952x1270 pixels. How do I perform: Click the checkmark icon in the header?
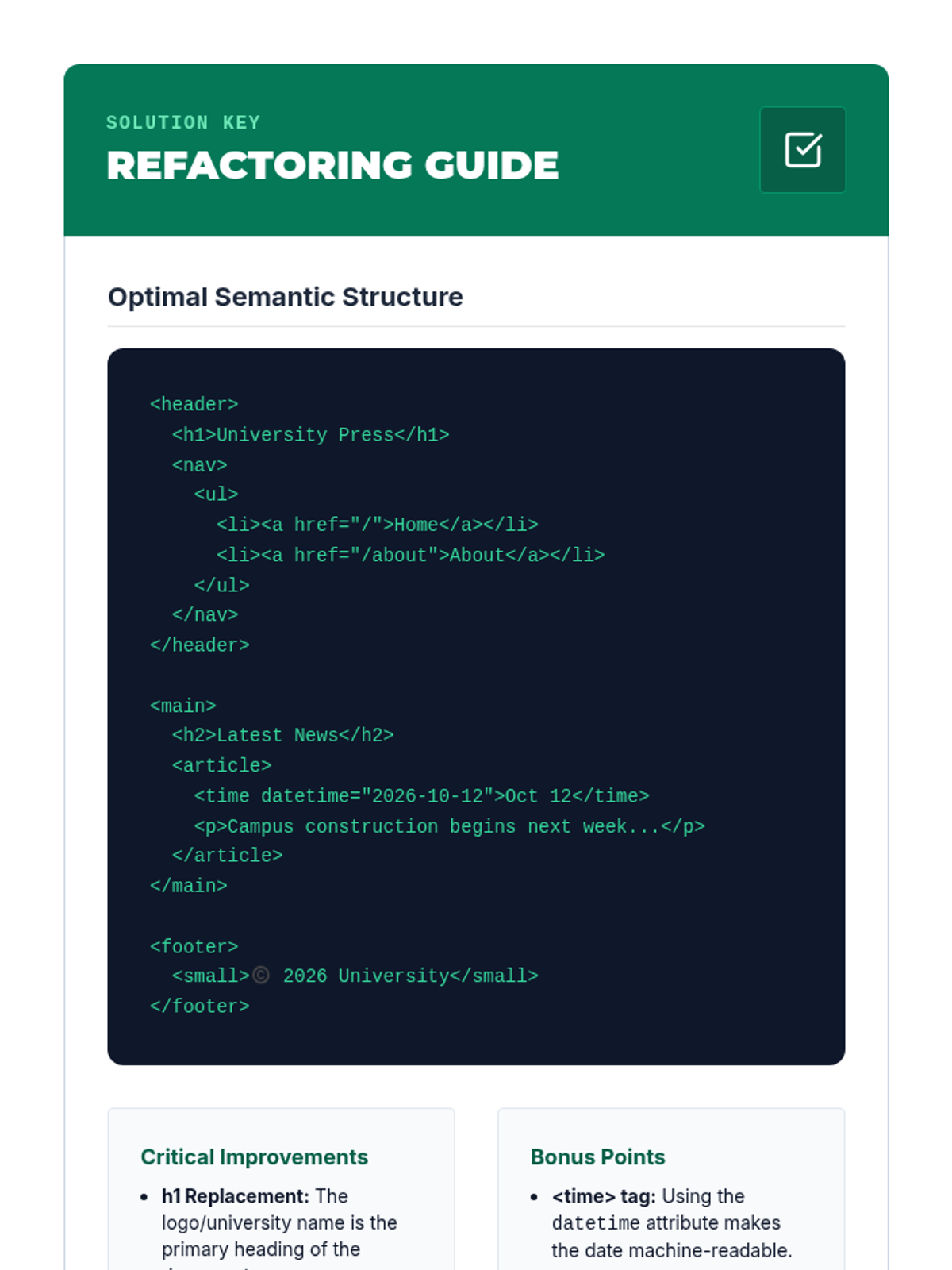click(802, 150)
